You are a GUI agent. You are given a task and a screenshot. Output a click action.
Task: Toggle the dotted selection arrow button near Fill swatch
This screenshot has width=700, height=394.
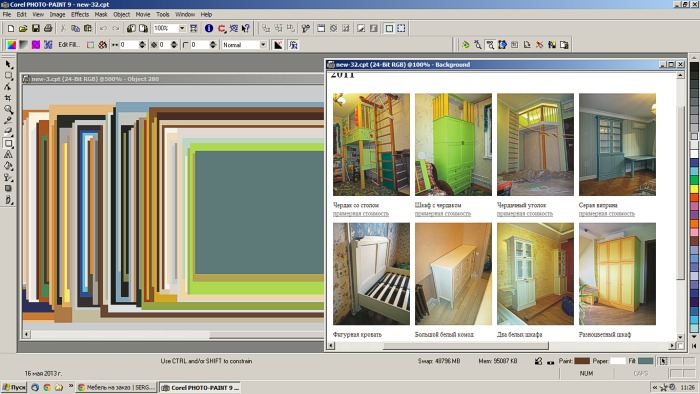click(663, 361)
